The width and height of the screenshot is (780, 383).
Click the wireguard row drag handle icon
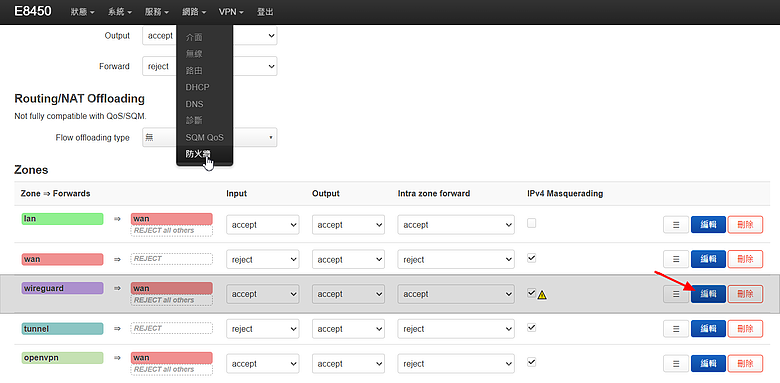click(x=676, y=294)
